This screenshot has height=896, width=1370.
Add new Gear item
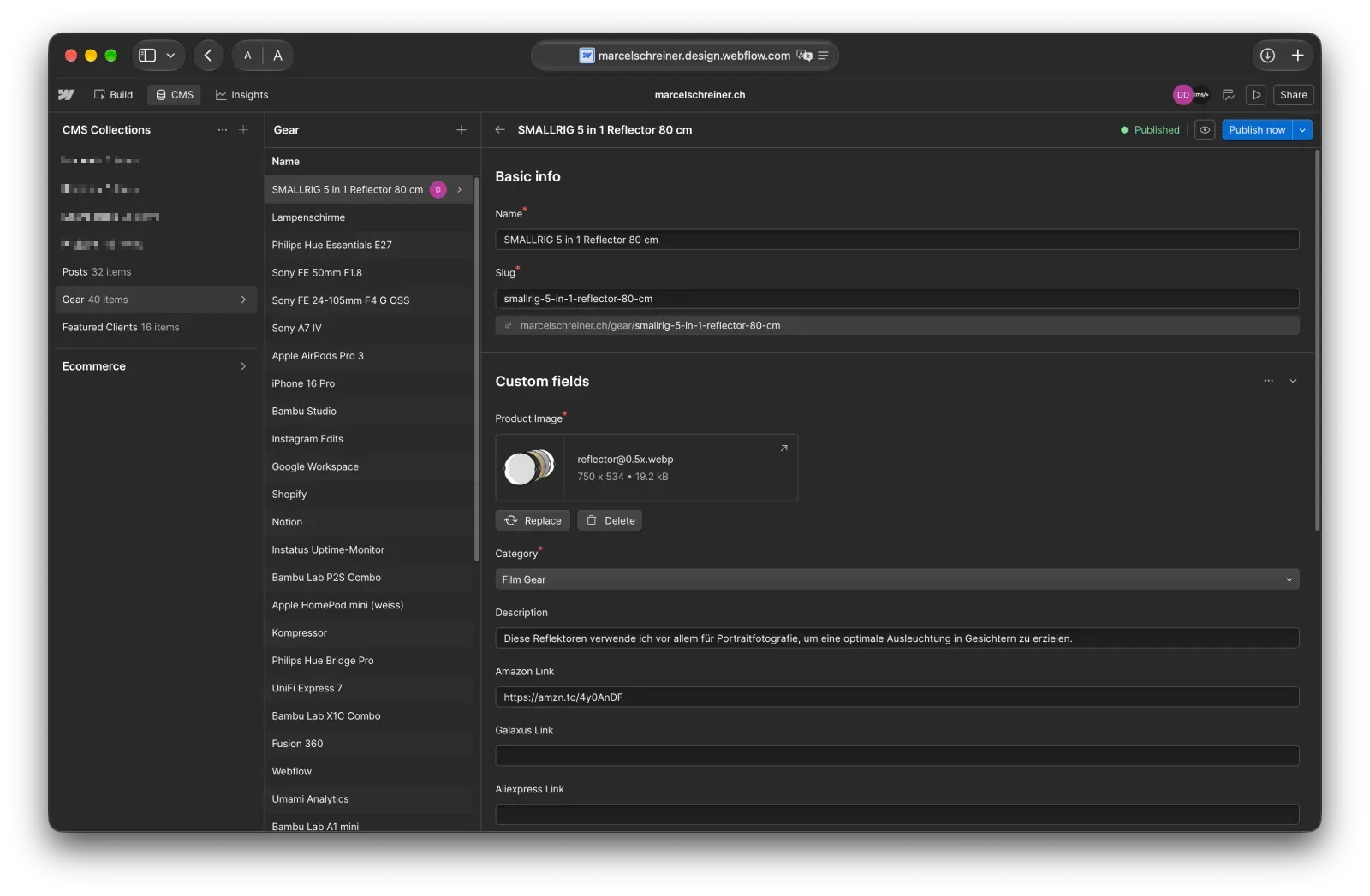click(x=462, y=130)
